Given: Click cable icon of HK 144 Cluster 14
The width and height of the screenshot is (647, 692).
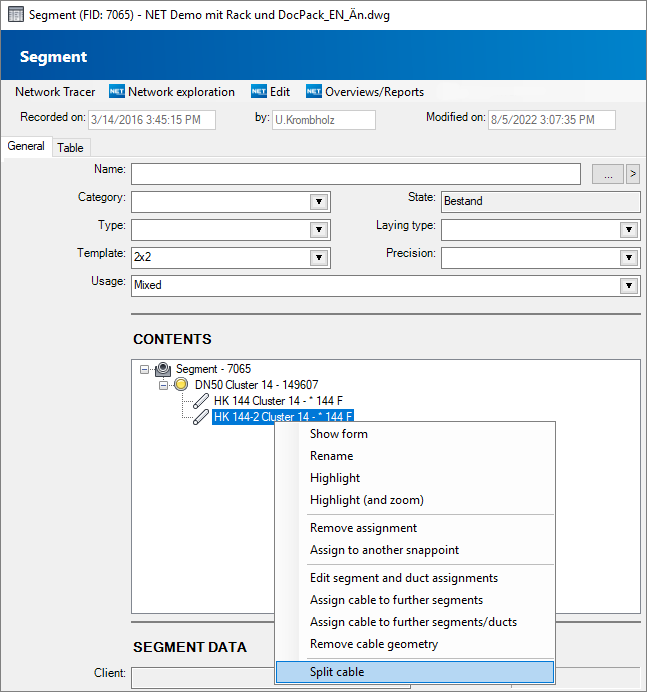Looking at the screenshot, I should click(x=201, y=401).
